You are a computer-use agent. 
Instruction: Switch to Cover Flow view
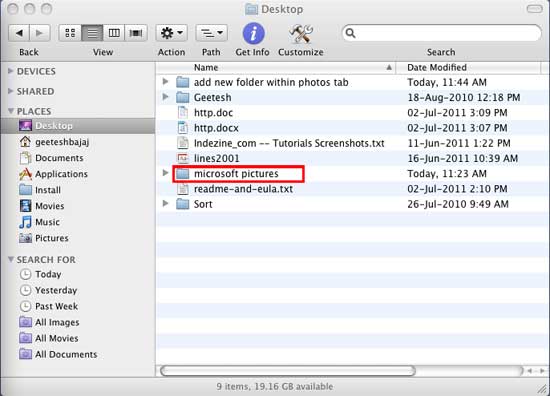coord(136,33)
